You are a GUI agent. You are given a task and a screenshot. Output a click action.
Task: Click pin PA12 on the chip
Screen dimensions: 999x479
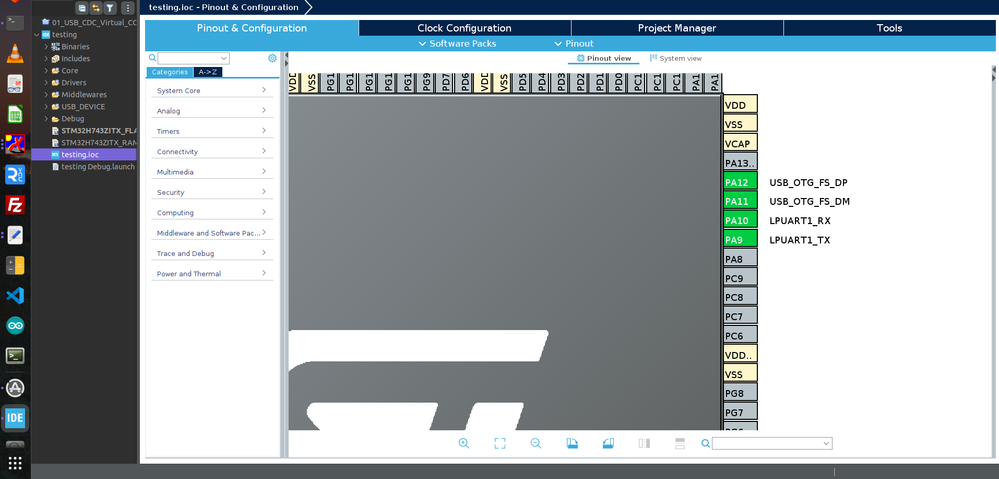tap(740, 183)
